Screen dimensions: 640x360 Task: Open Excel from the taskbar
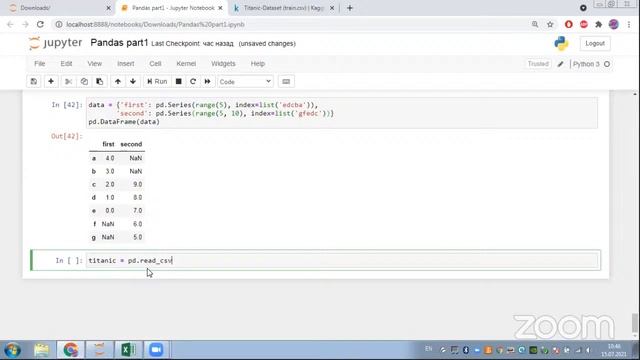[128, 350]
